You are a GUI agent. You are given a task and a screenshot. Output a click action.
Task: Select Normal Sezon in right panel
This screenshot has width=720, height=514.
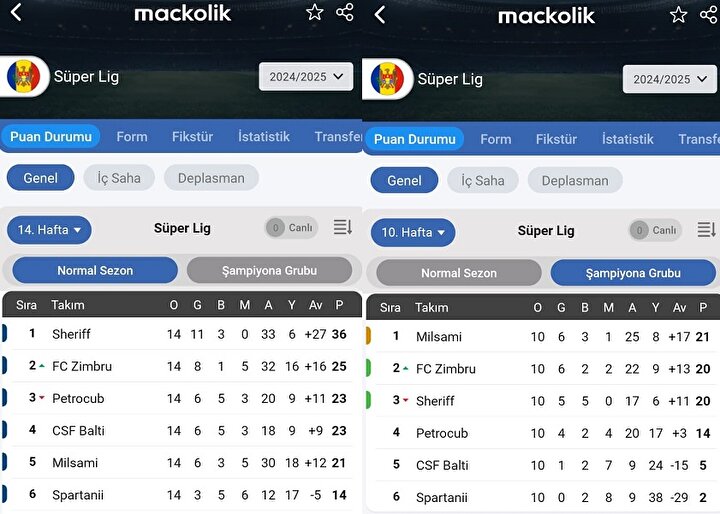point(459,273)
